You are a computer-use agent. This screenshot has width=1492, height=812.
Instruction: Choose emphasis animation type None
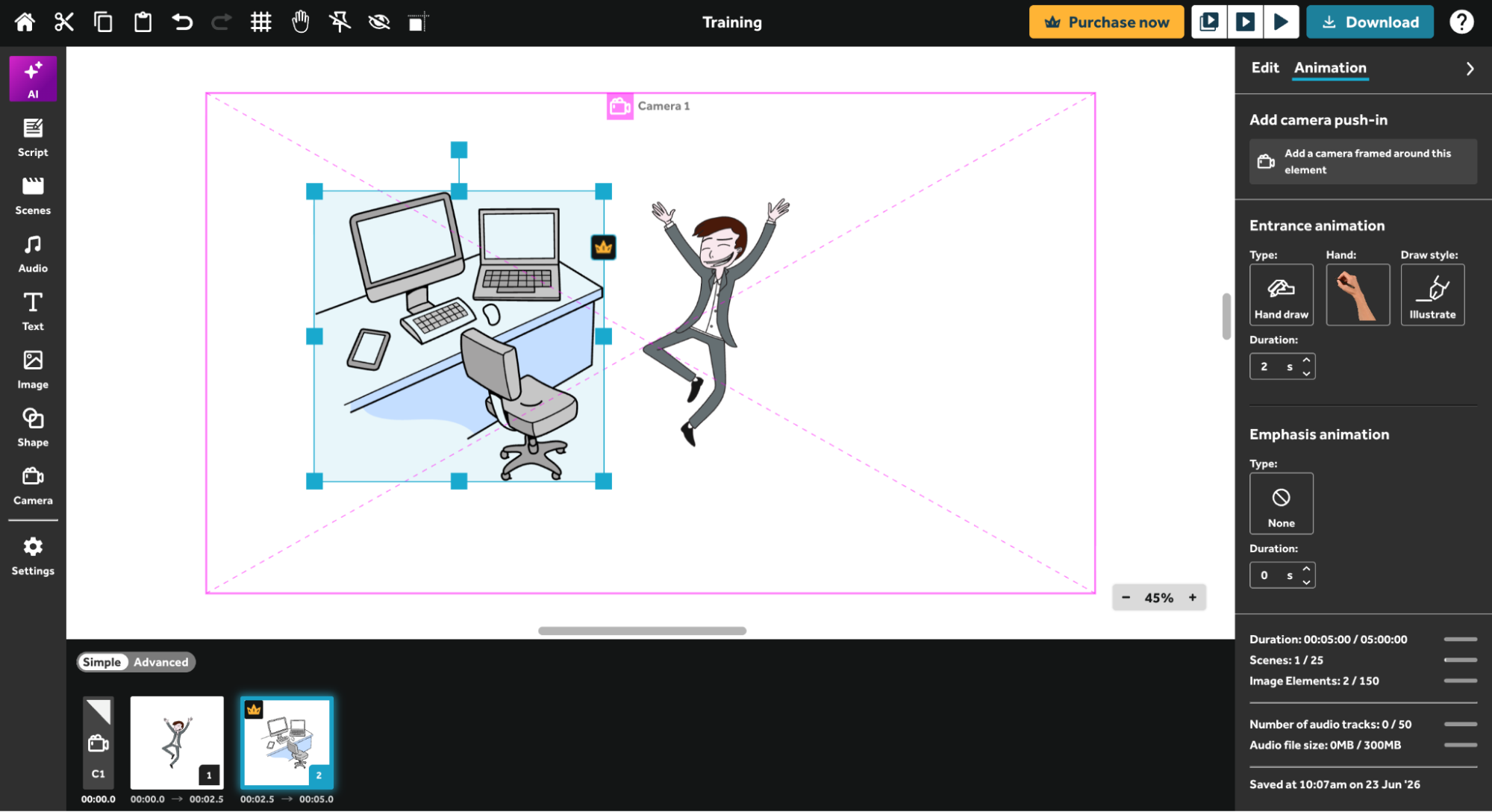1282,504
